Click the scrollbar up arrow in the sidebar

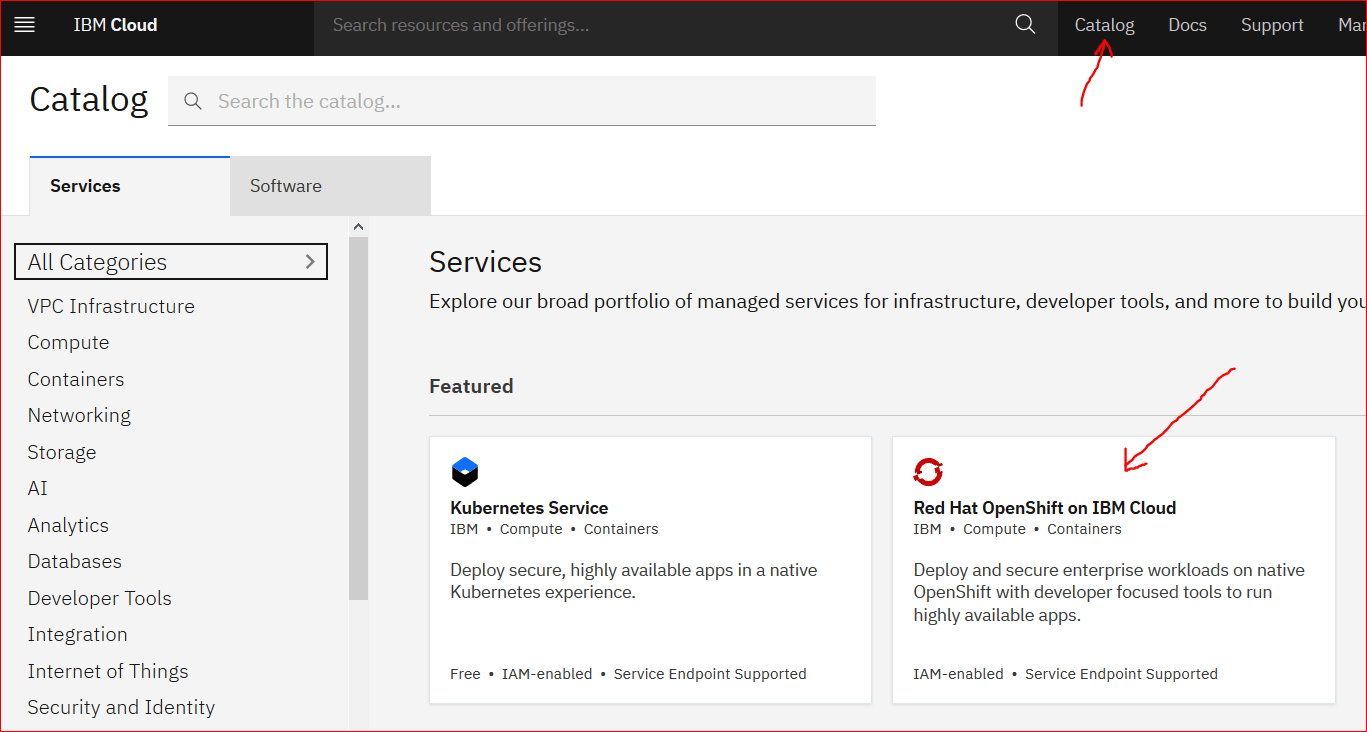click(358, 225)
